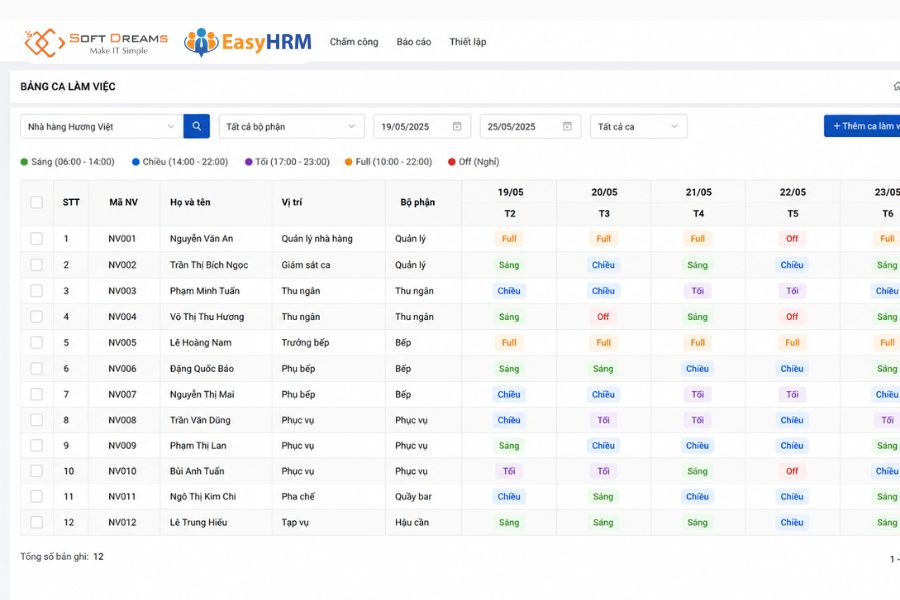Viewport: 900px width, 600px height.
Task: Toggle checkbox for Trần Văn Dũng row
Action: [36, 420]
